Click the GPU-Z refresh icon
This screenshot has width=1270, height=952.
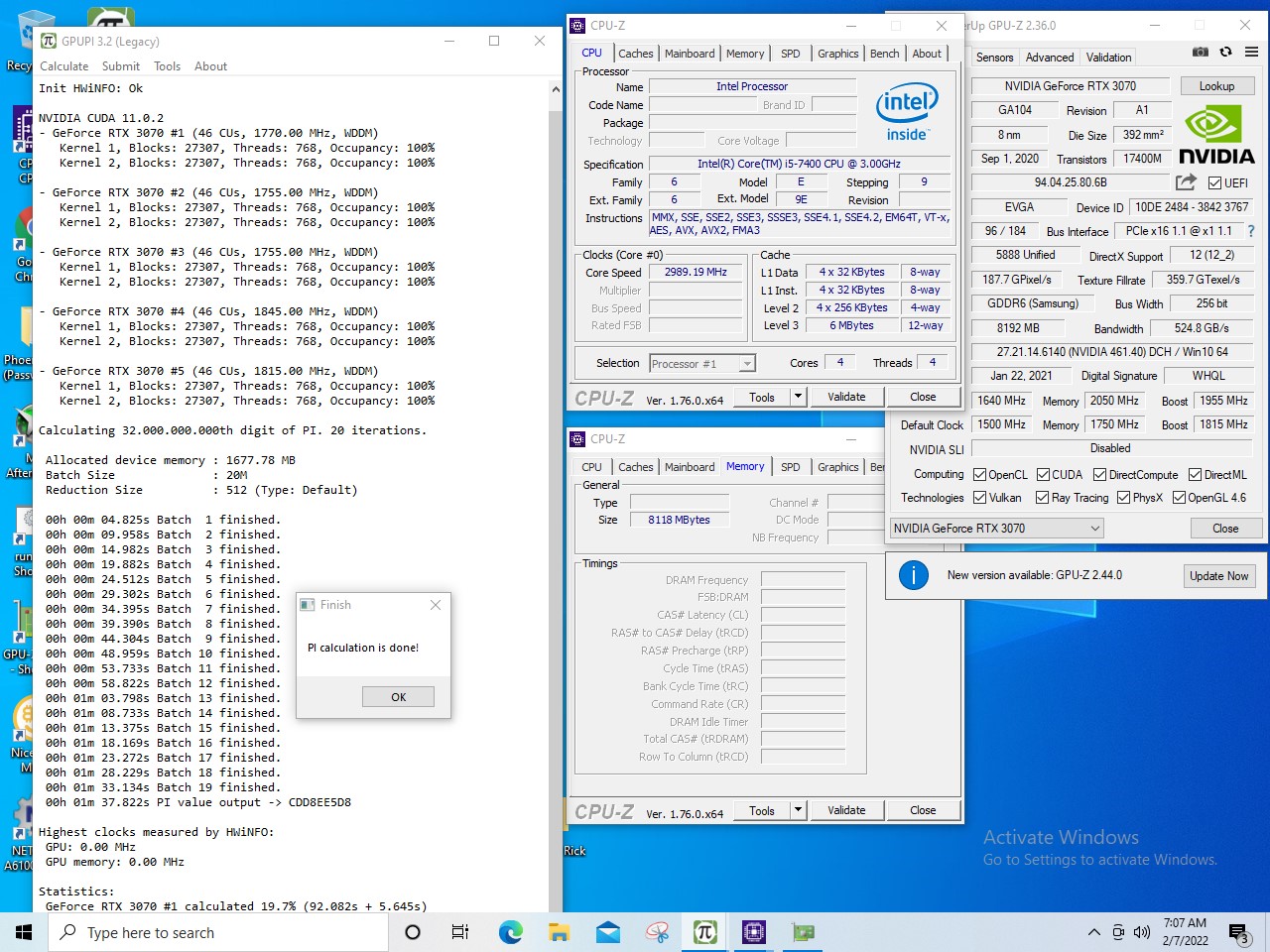(x=1225, y=52)
